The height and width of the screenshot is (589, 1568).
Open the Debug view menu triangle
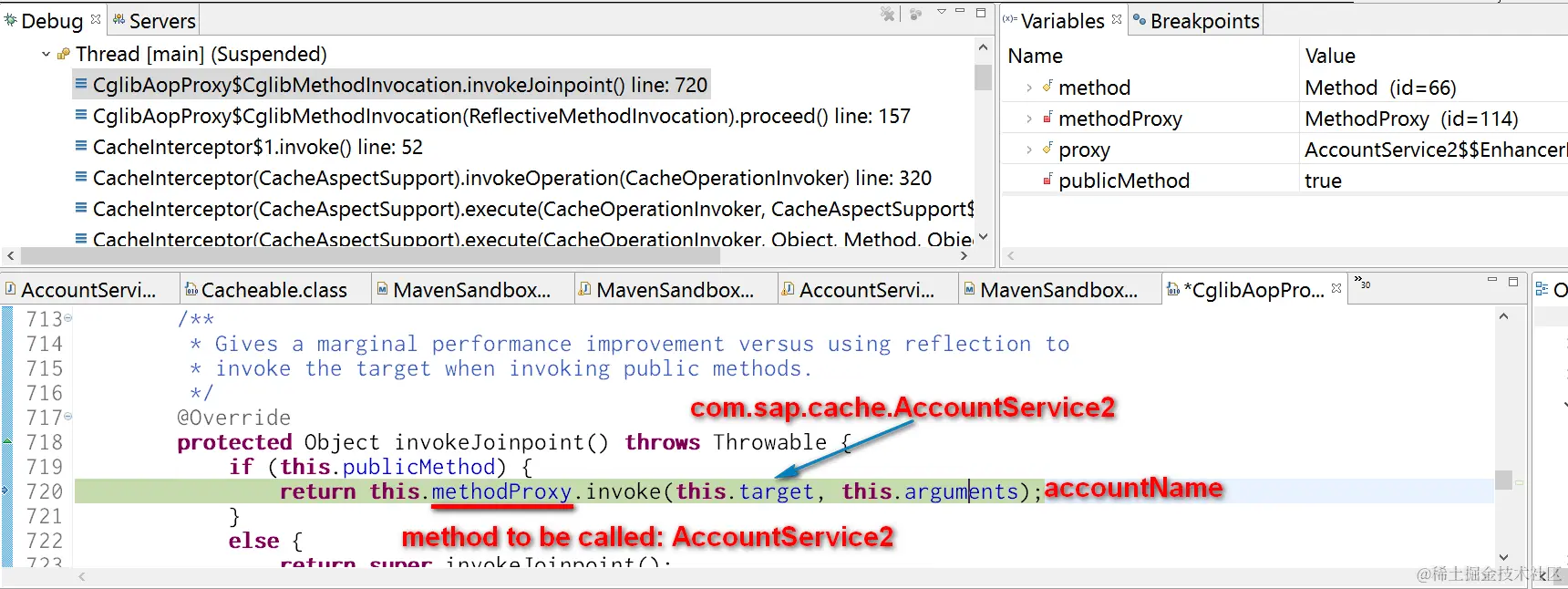tap(942, 12)
